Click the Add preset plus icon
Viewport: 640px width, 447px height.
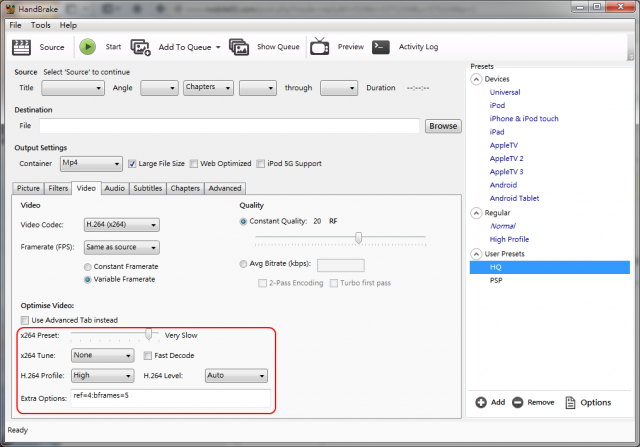(x=481, y=403)
